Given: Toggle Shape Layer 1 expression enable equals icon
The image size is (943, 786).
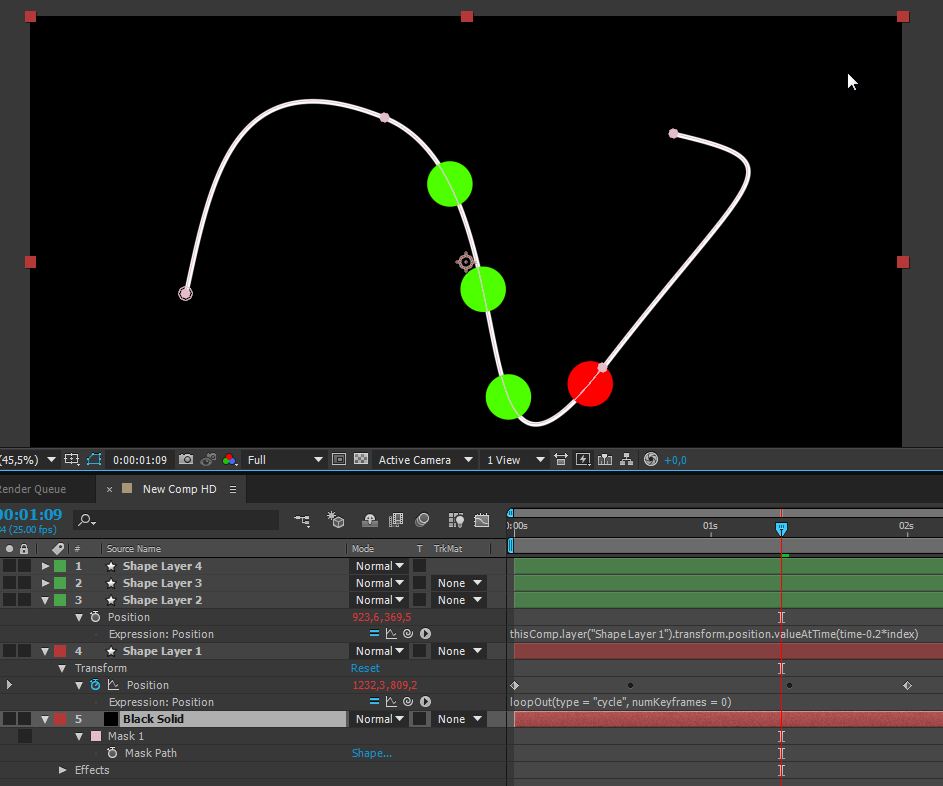Looking at the screenshot, I should pyautogui.click(x=374, y=701).
